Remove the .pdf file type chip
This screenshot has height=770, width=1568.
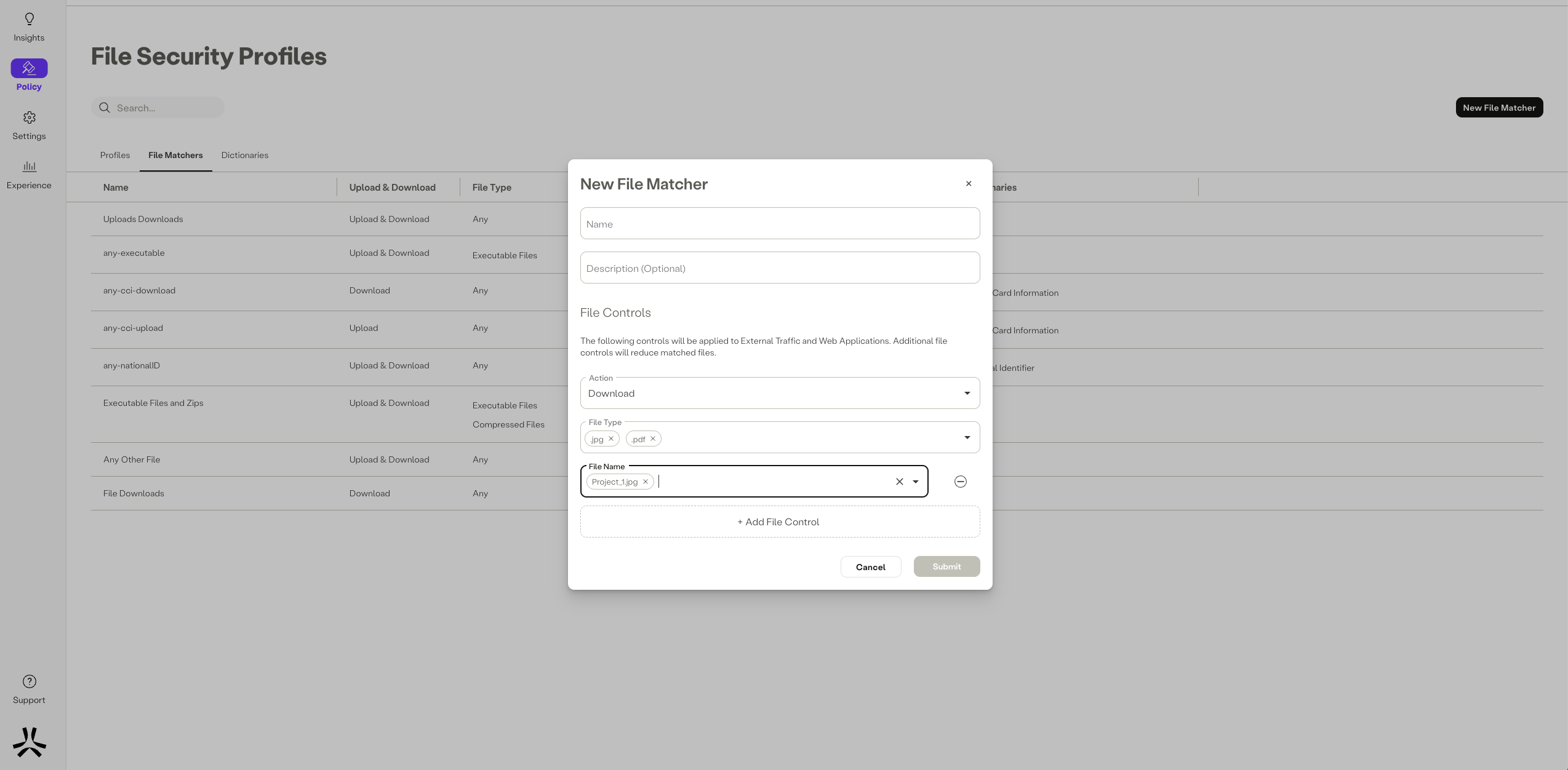tap(653, 439)
